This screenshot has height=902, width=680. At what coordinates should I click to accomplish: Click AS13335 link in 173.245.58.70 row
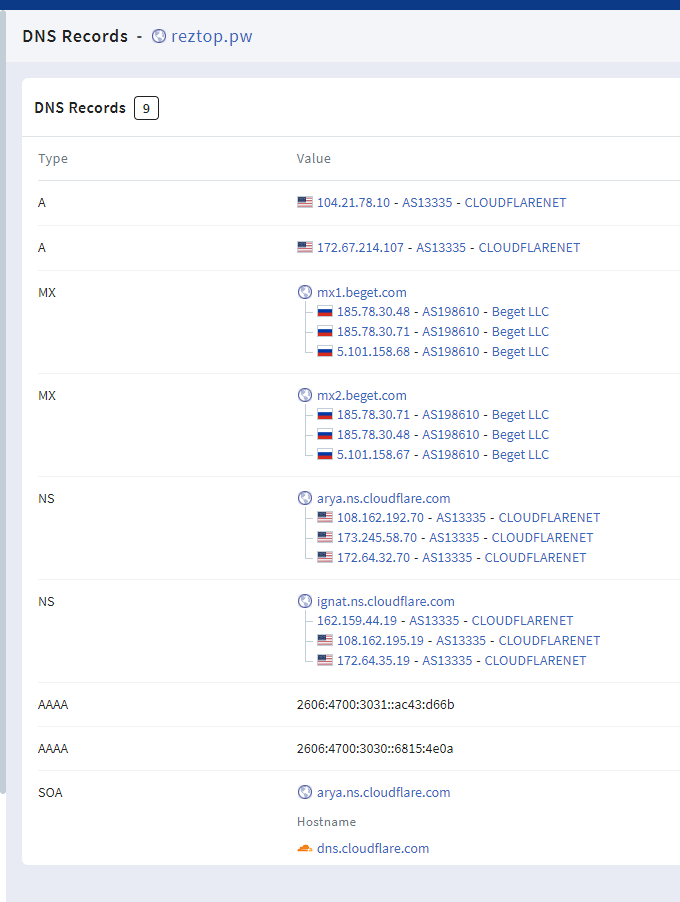(x=454, y=537)
